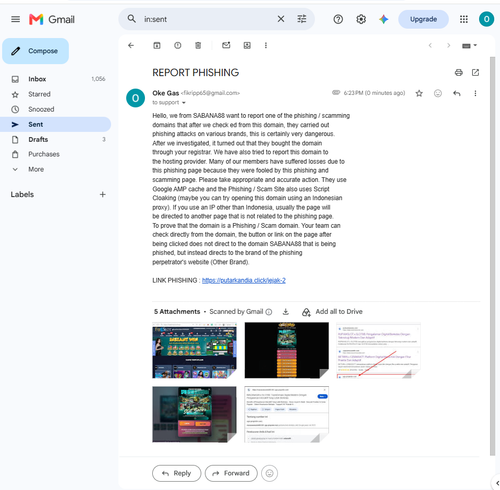This screenshot has height=490, width=500.
Task: Open the input tools keyboard dropdown
Action: point(469,46)
